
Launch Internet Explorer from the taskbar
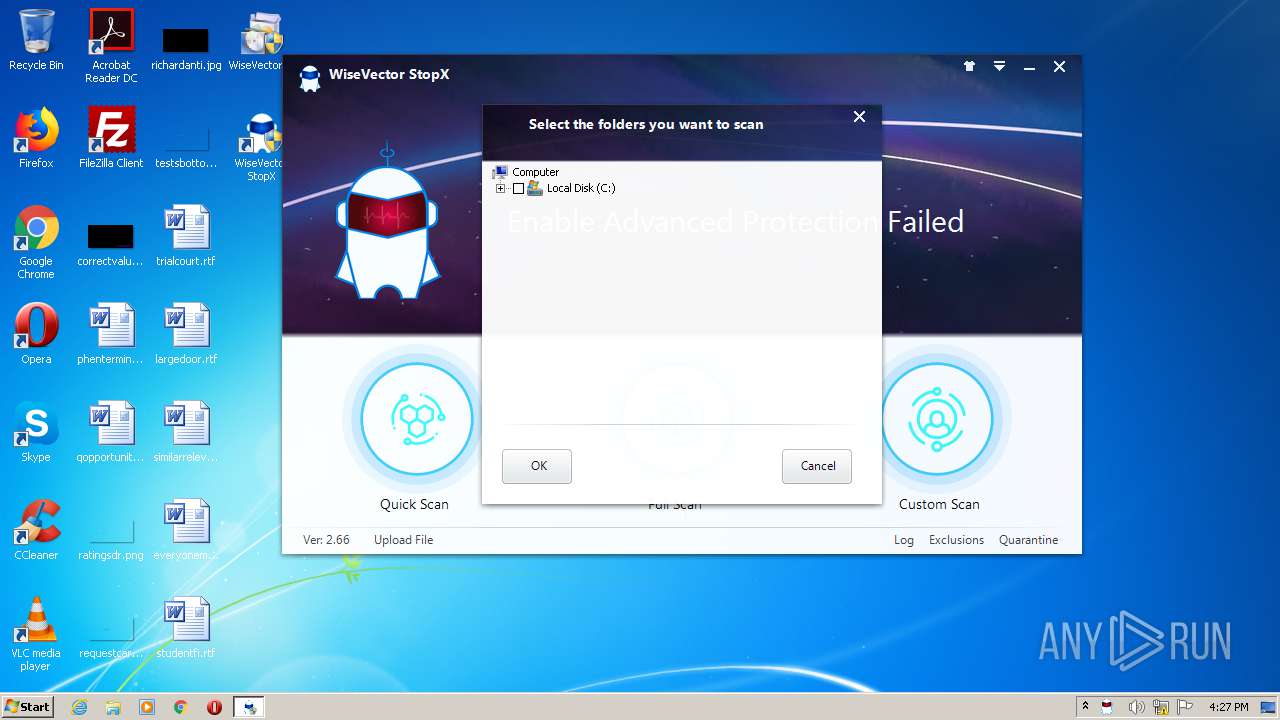click(x=80, y=707)
